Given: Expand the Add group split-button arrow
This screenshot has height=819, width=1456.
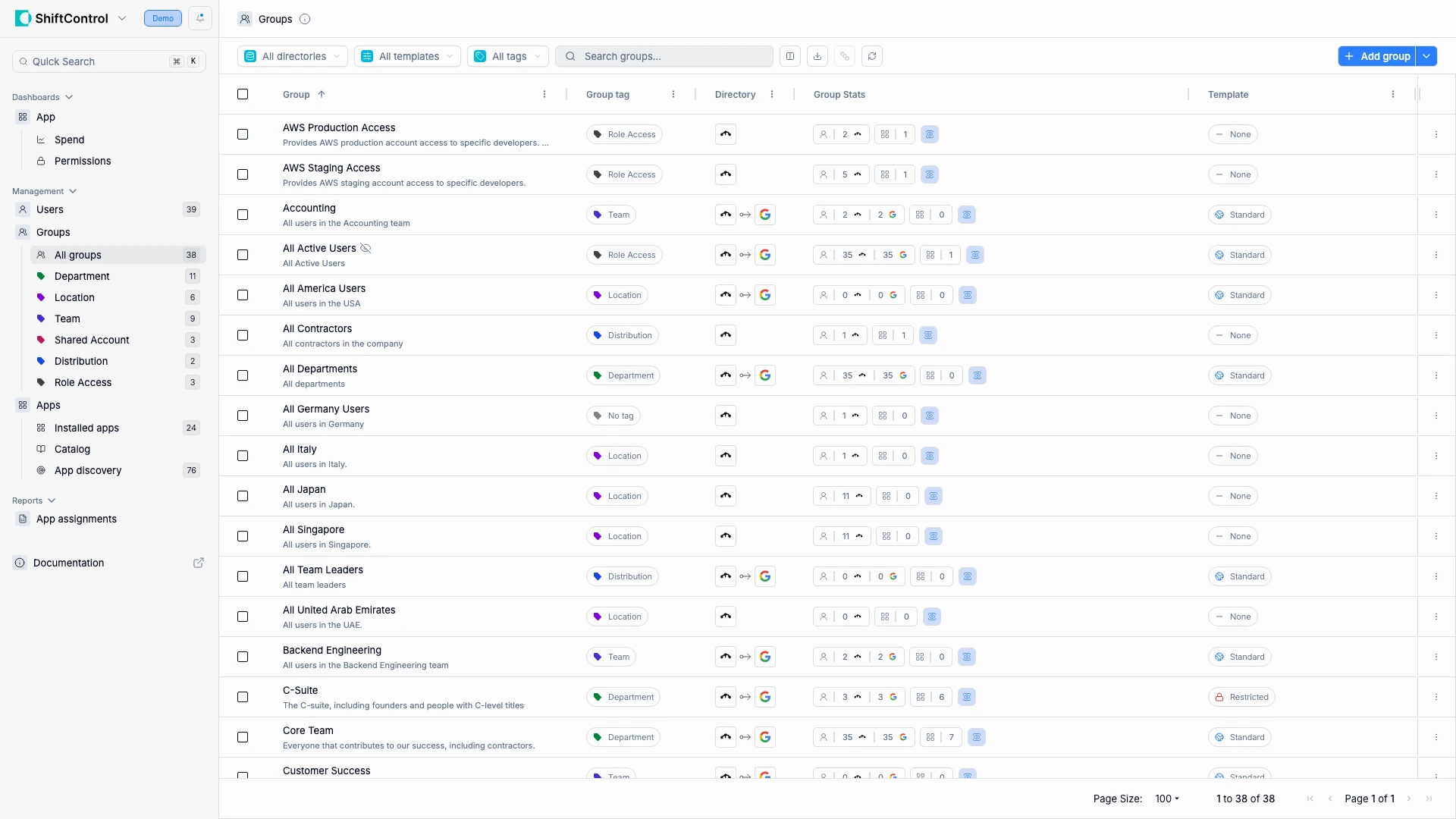Looking at the screenshot, I should [x=1426, y=56].
